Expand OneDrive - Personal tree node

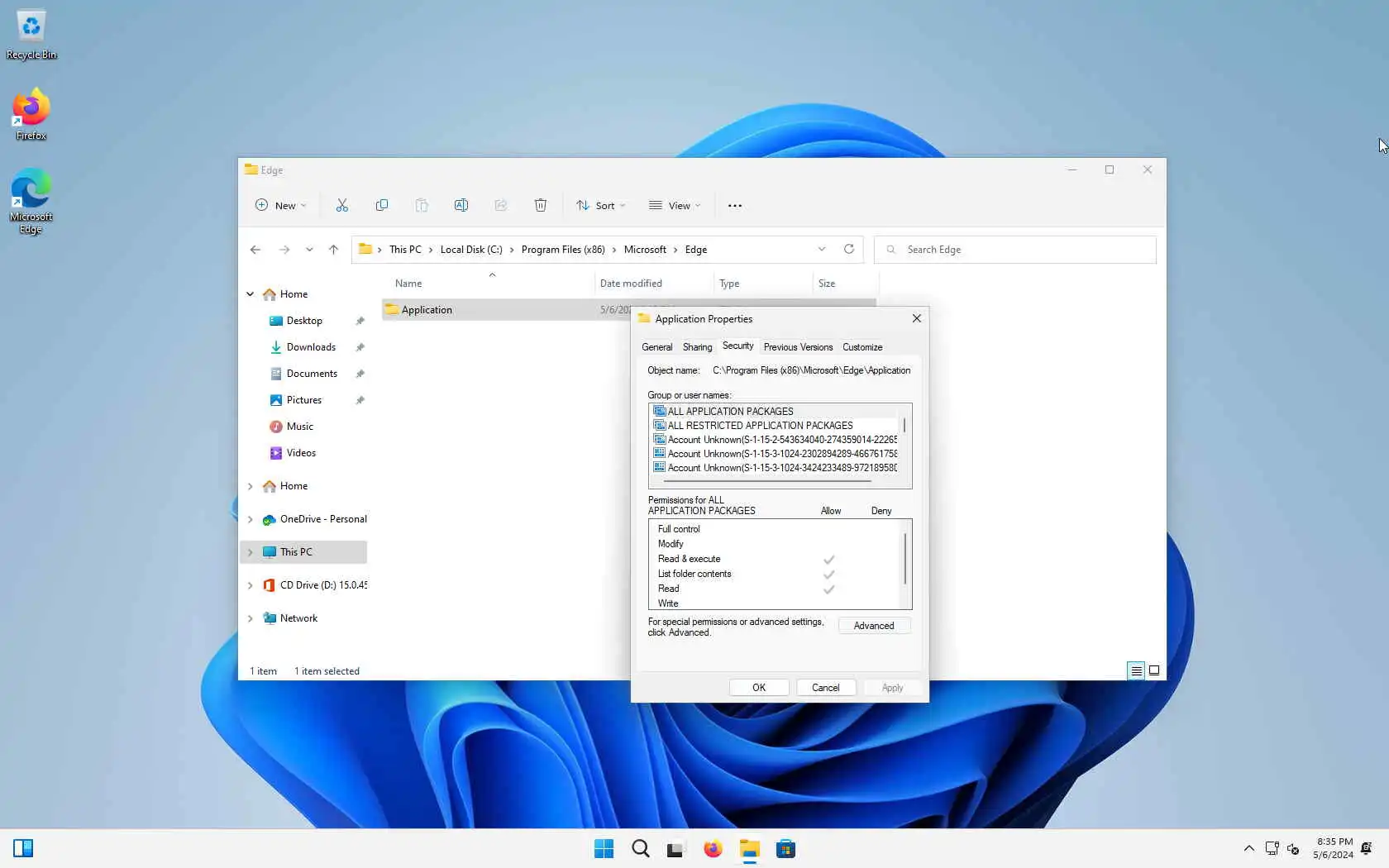point(251,519)
